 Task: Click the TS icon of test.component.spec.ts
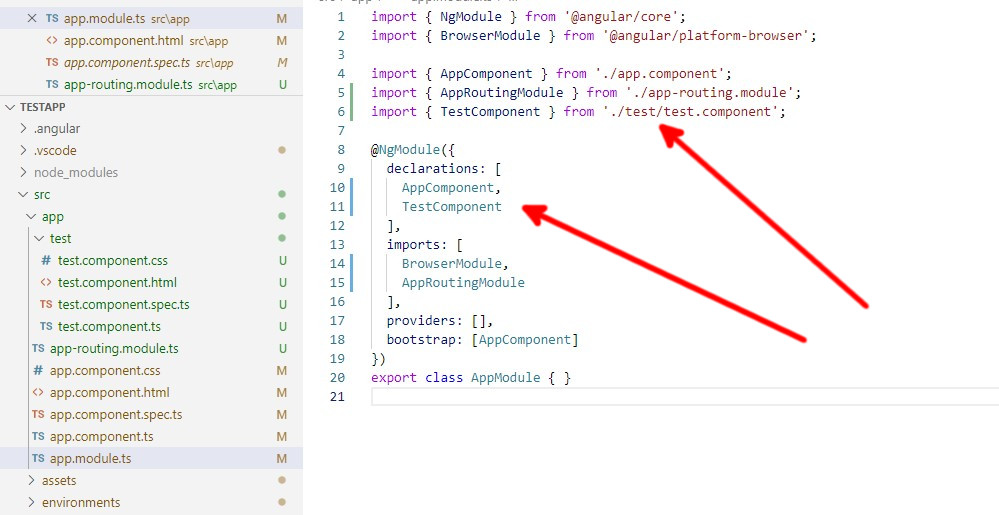[x=46, y=305]
